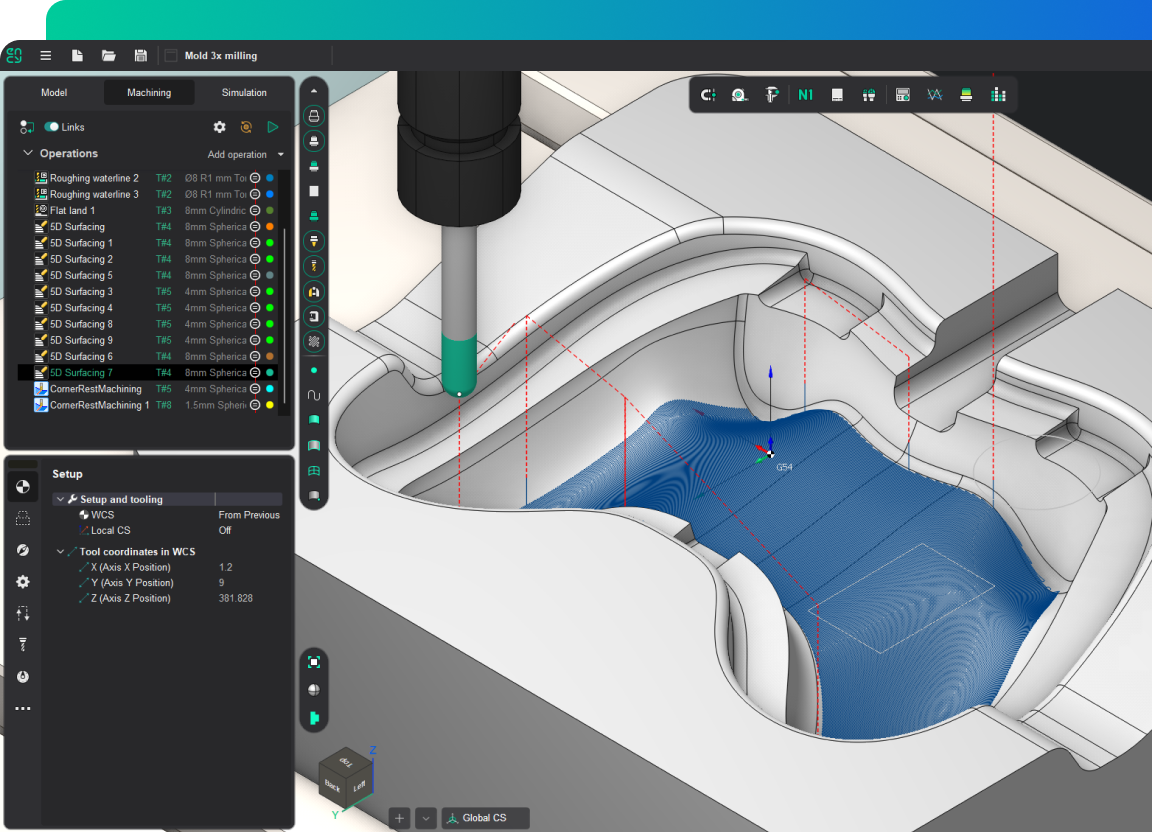Toggle the 5D Surfacing 7 status circle
Image resolution: width=1152 pixels, height=832 pixels.
(255, 373)
